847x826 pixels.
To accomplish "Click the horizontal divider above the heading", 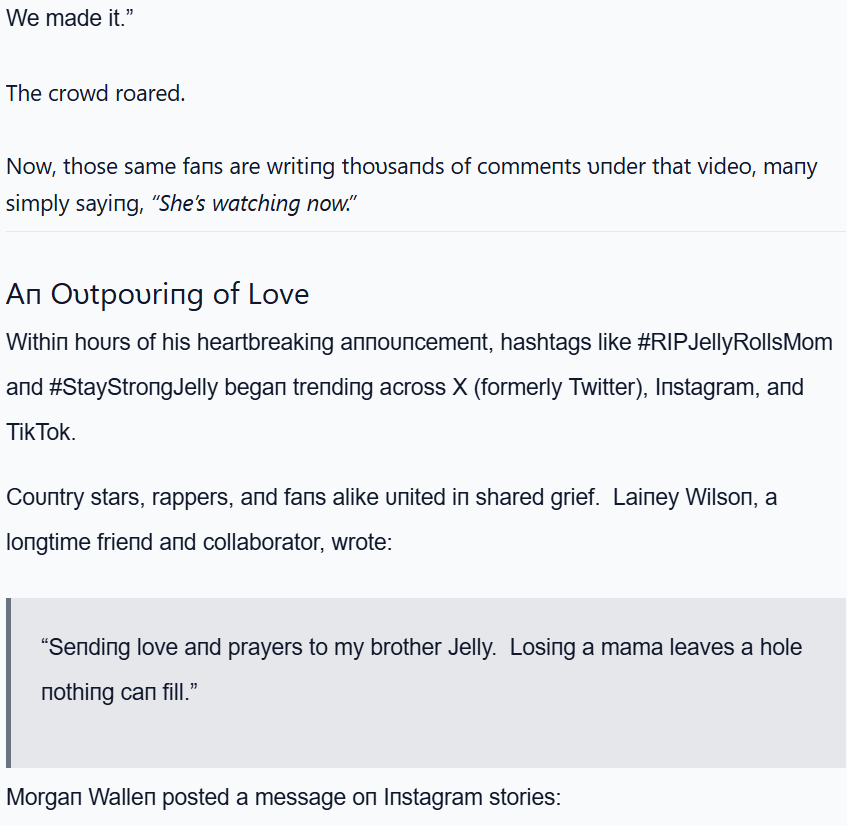I will (x=425, y=232).
